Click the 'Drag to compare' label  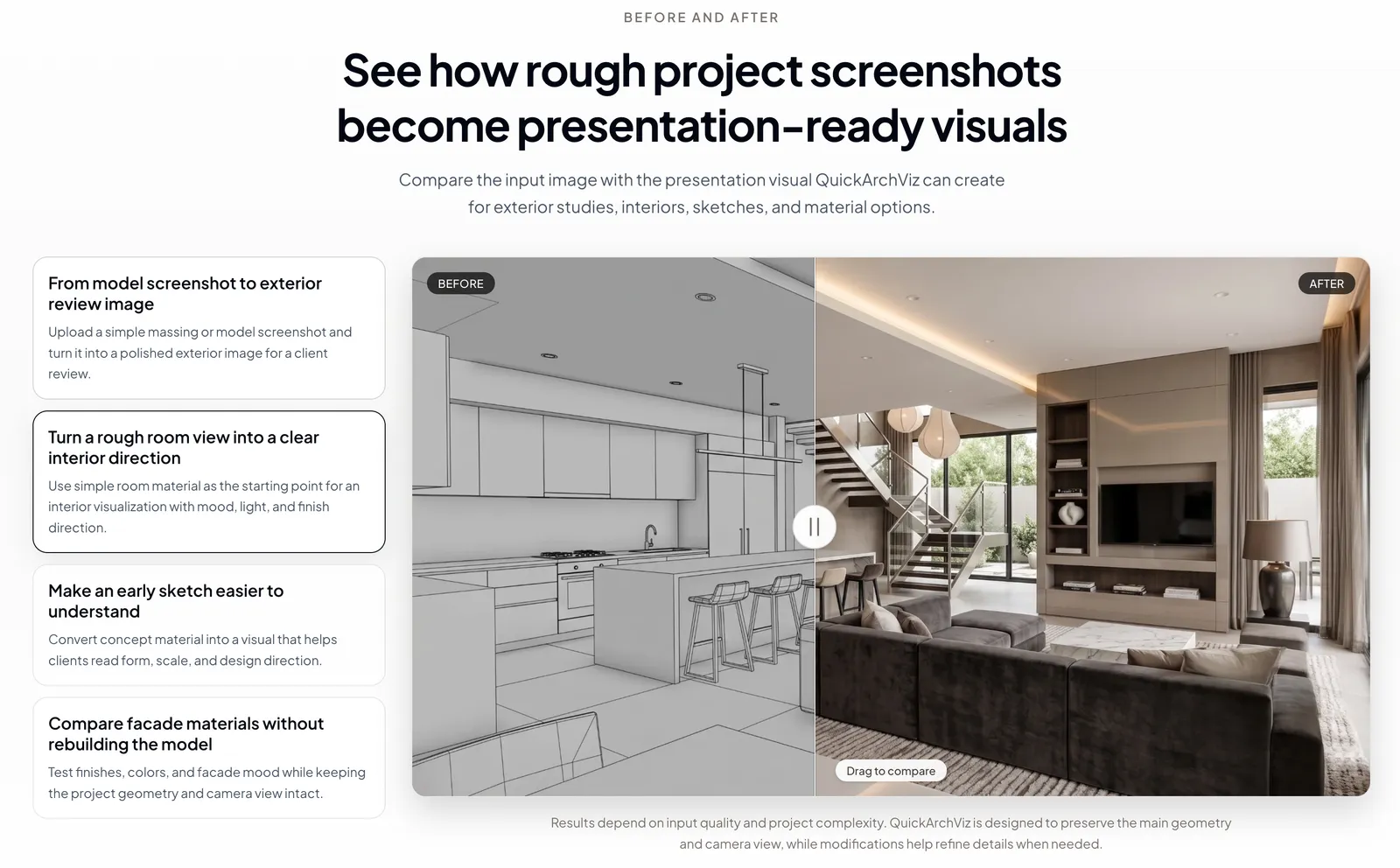(x=891, y=771)
